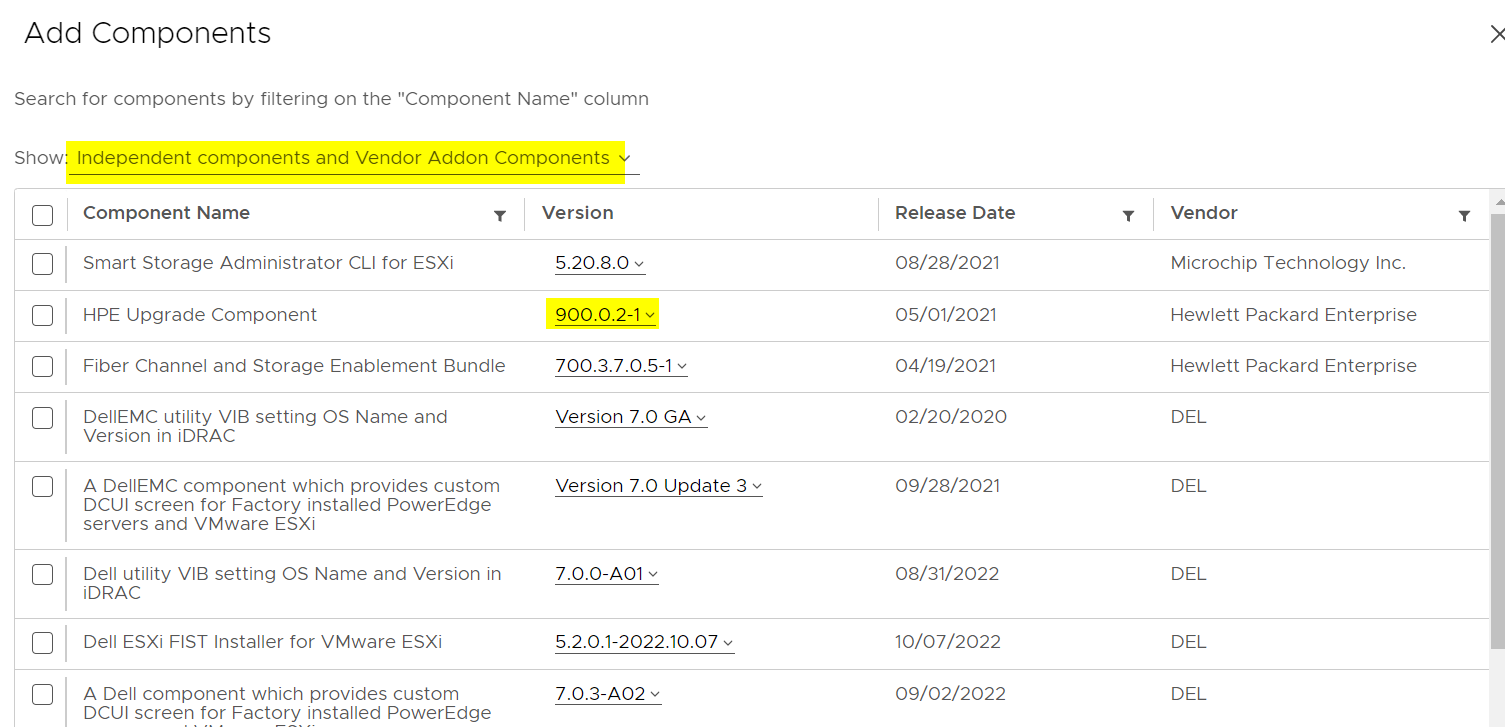Check DellEMC utility VIB setting OS Name row
The width and height of the screenshot is (1505, 727).
click(42, 417)
